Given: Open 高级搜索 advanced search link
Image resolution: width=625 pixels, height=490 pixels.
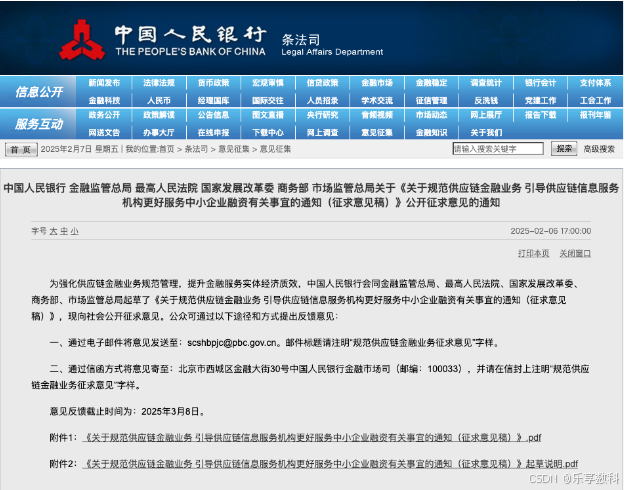Looking at the screenshot, I should click(599, 149).
